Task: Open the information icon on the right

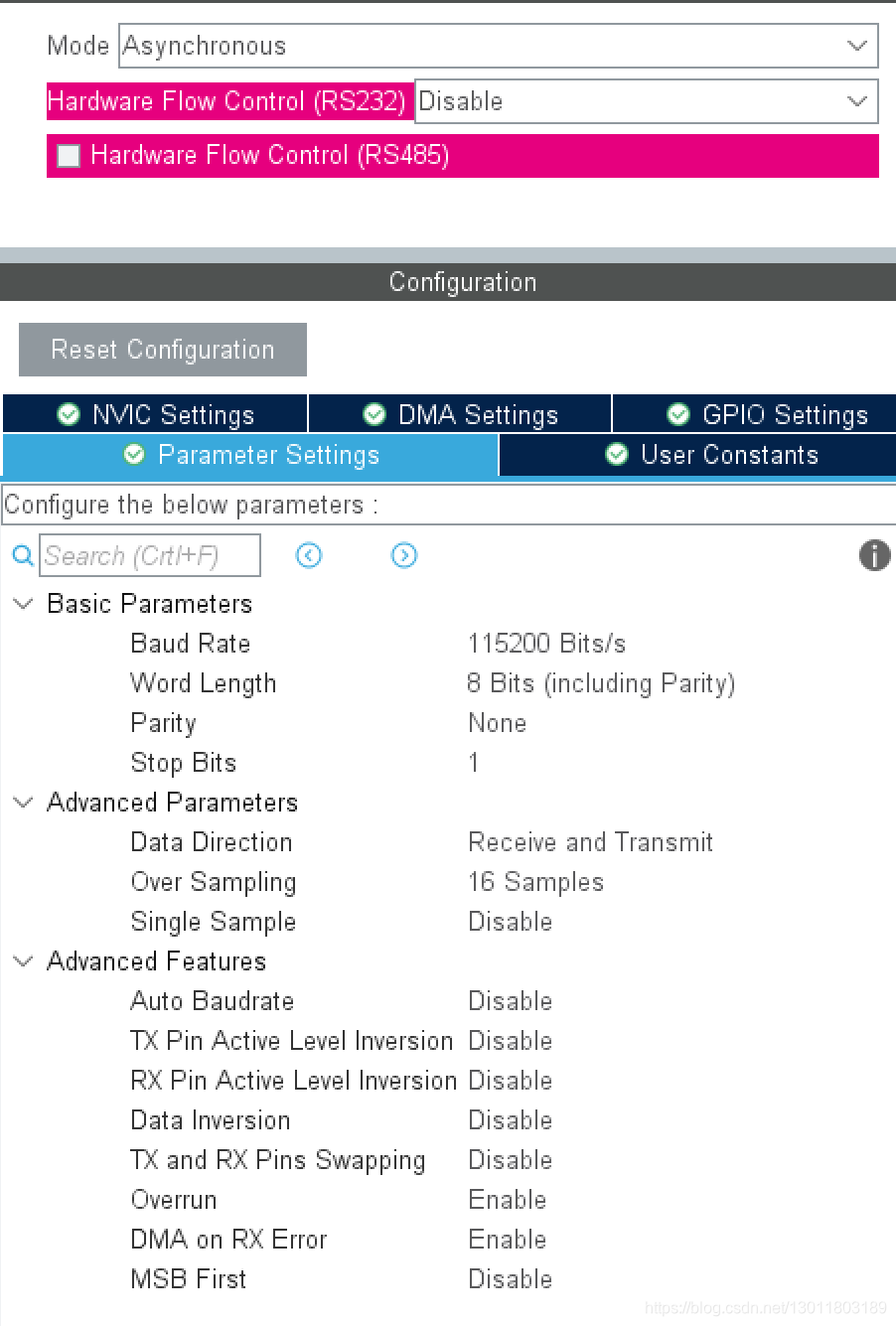Action: point(874,555)
